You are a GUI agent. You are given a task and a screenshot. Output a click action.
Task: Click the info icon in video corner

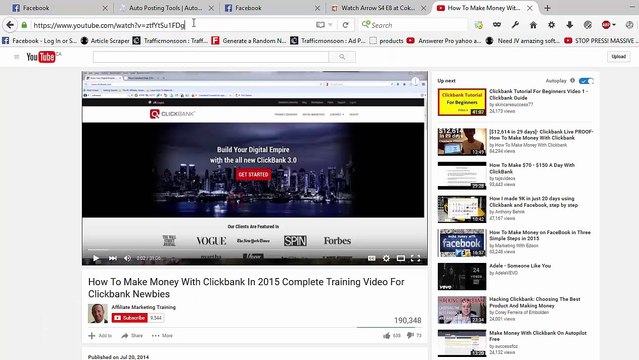(x=415, y=81)
